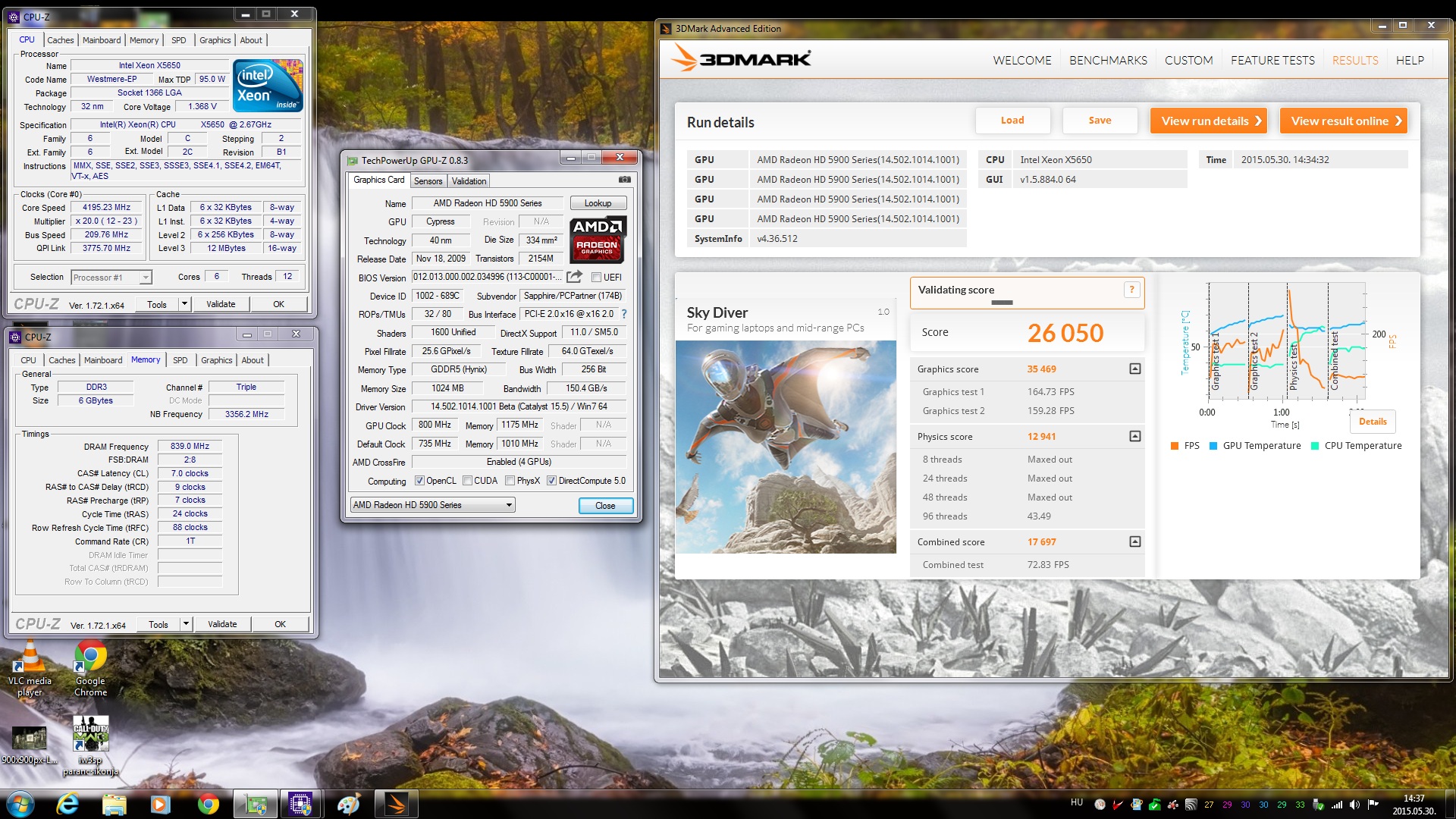The width and height of the screenshot is (1456, 819).
Task: Click the Chrome icon in the taskbar
Action: [208, 804]
